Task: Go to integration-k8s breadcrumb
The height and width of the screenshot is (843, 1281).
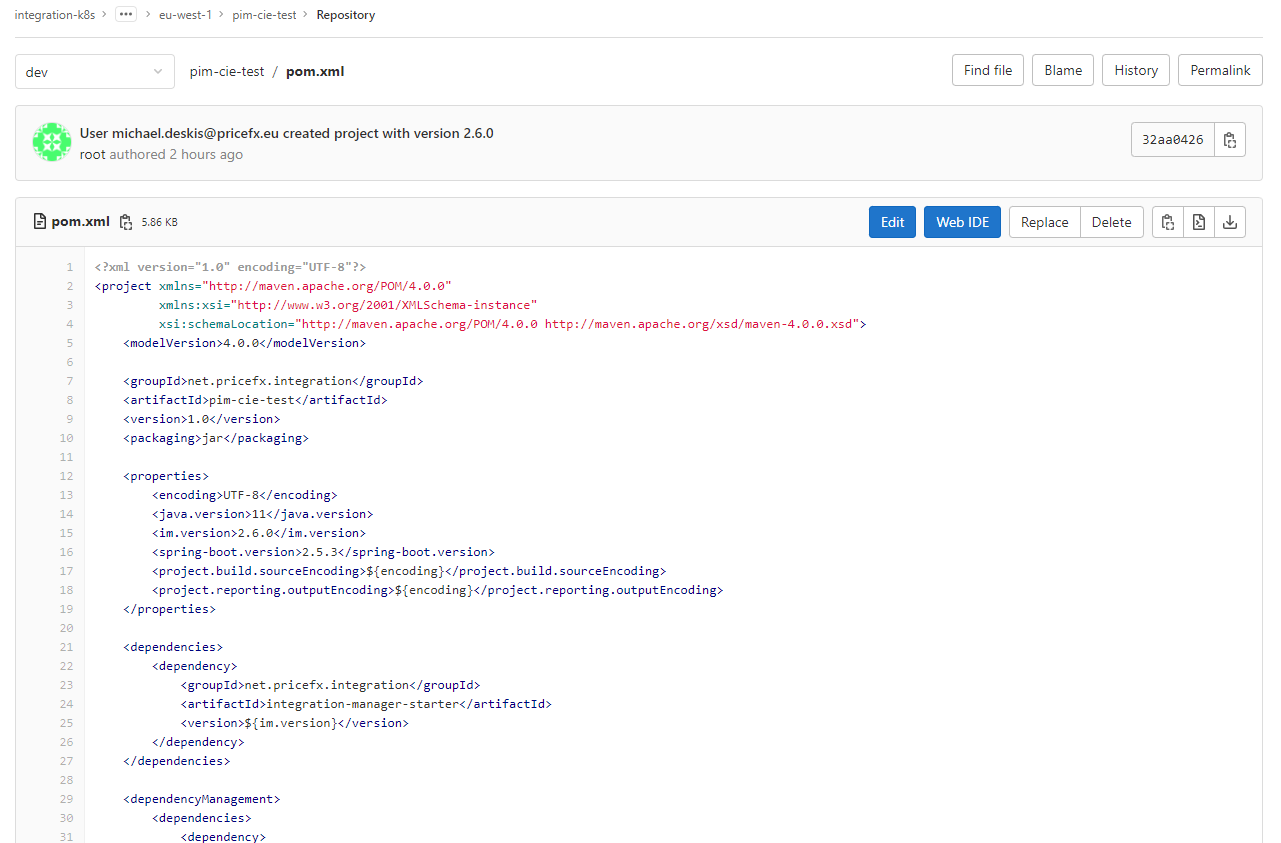Action: coord(55,15)
